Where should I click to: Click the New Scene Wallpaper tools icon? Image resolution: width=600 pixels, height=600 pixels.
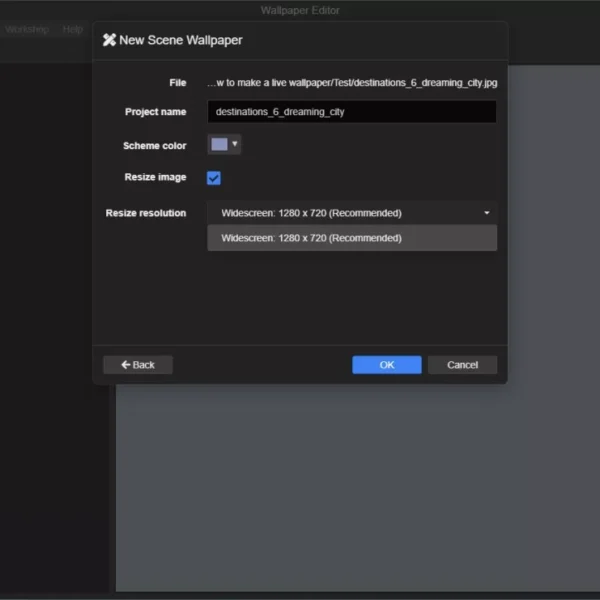[x=109, y=40]
